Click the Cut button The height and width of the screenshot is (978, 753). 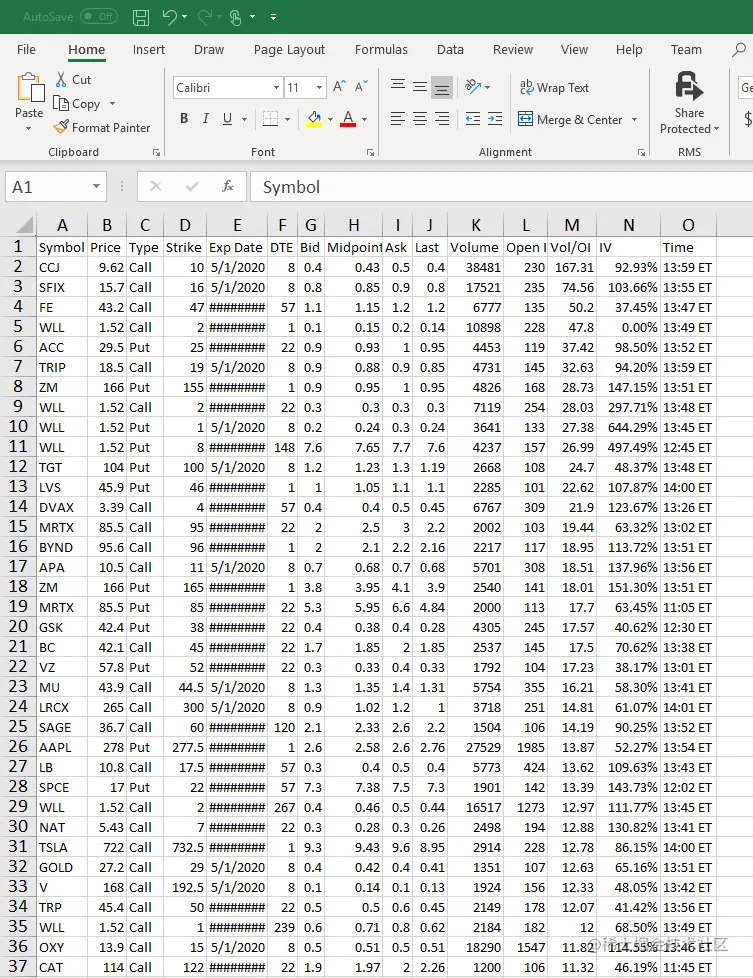click(x=73, y=80)
